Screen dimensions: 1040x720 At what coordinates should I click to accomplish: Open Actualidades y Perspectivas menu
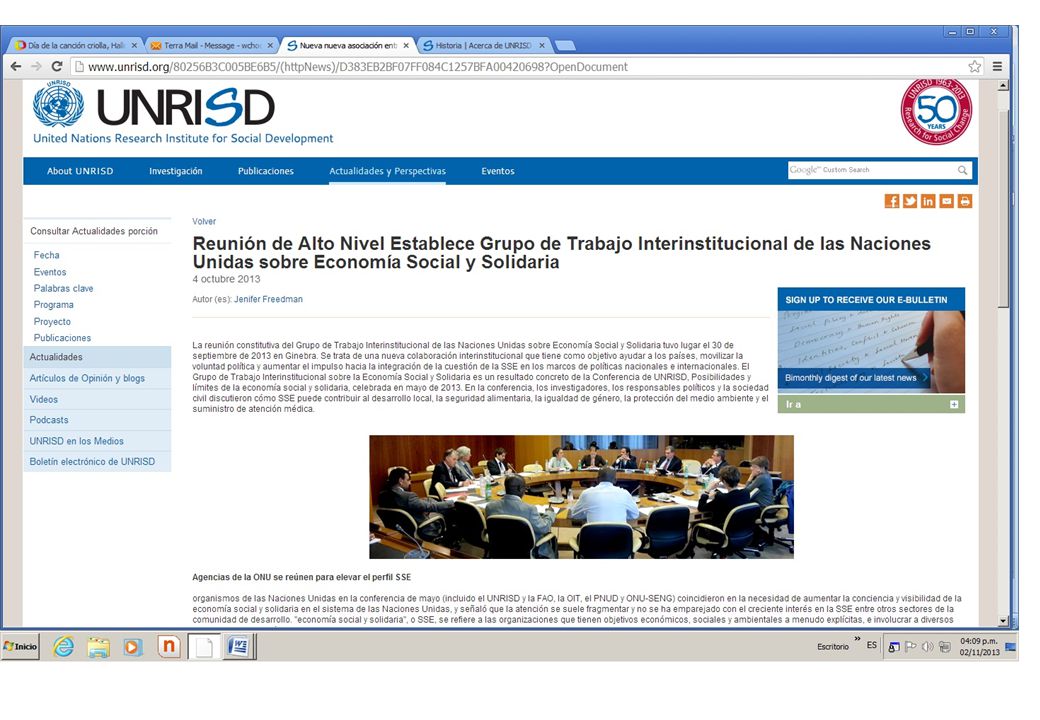(387, 171)
